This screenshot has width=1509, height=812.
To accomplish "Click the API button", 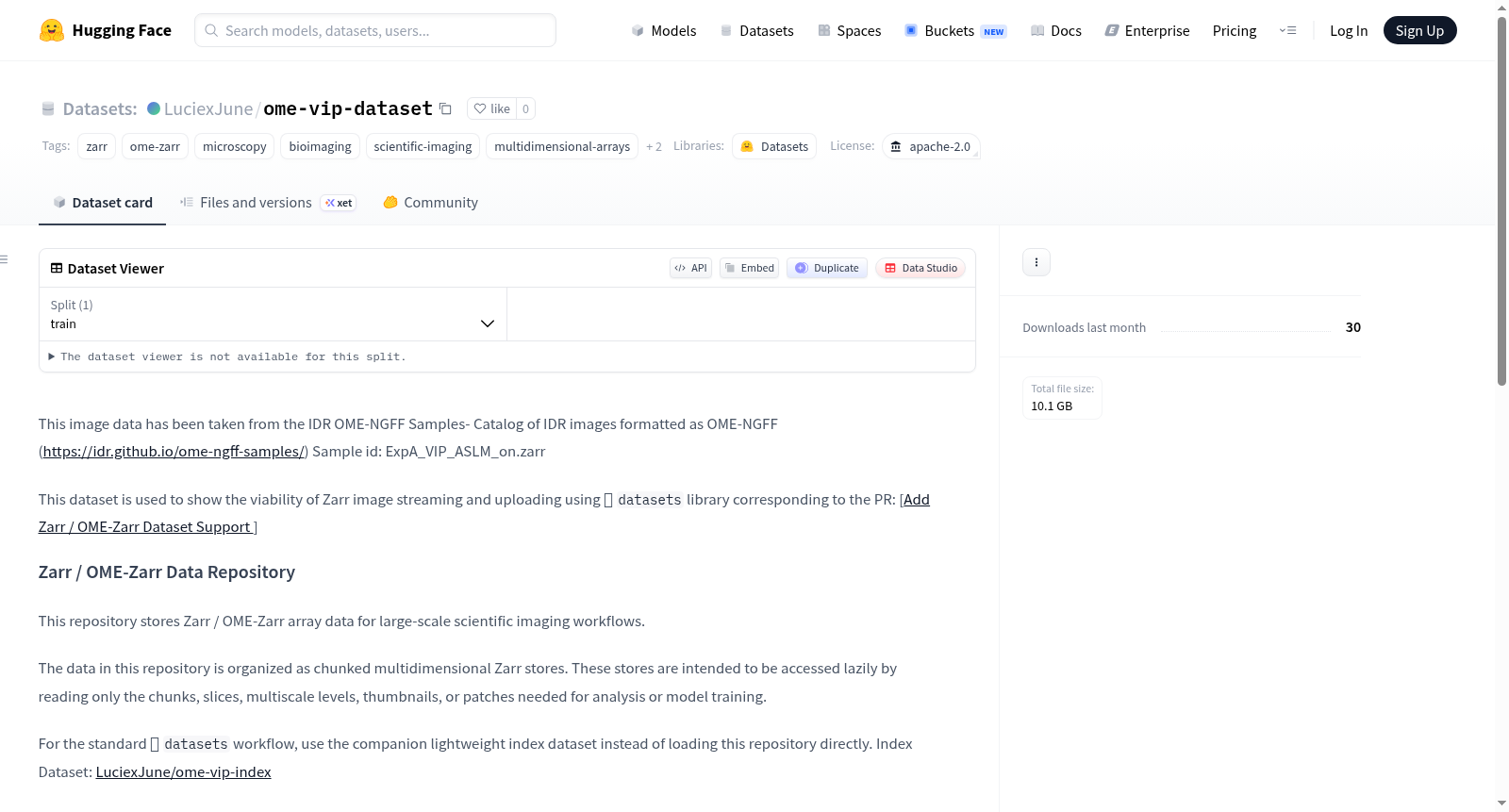I will point(690,268).
